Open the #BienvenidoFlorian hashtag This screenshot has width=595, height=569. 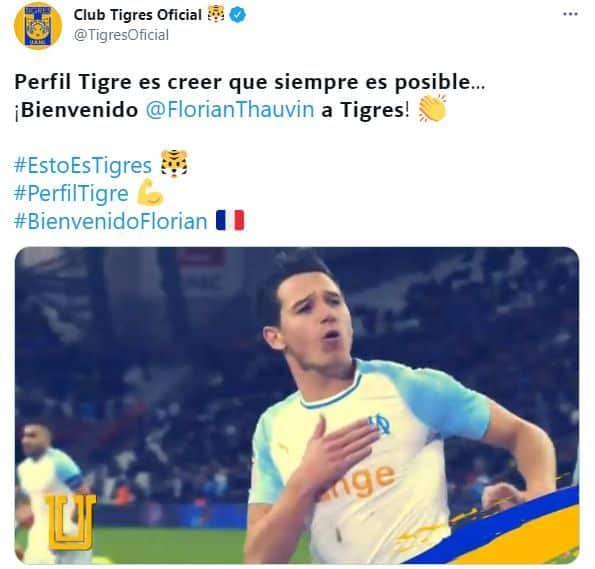coord(110,221)
